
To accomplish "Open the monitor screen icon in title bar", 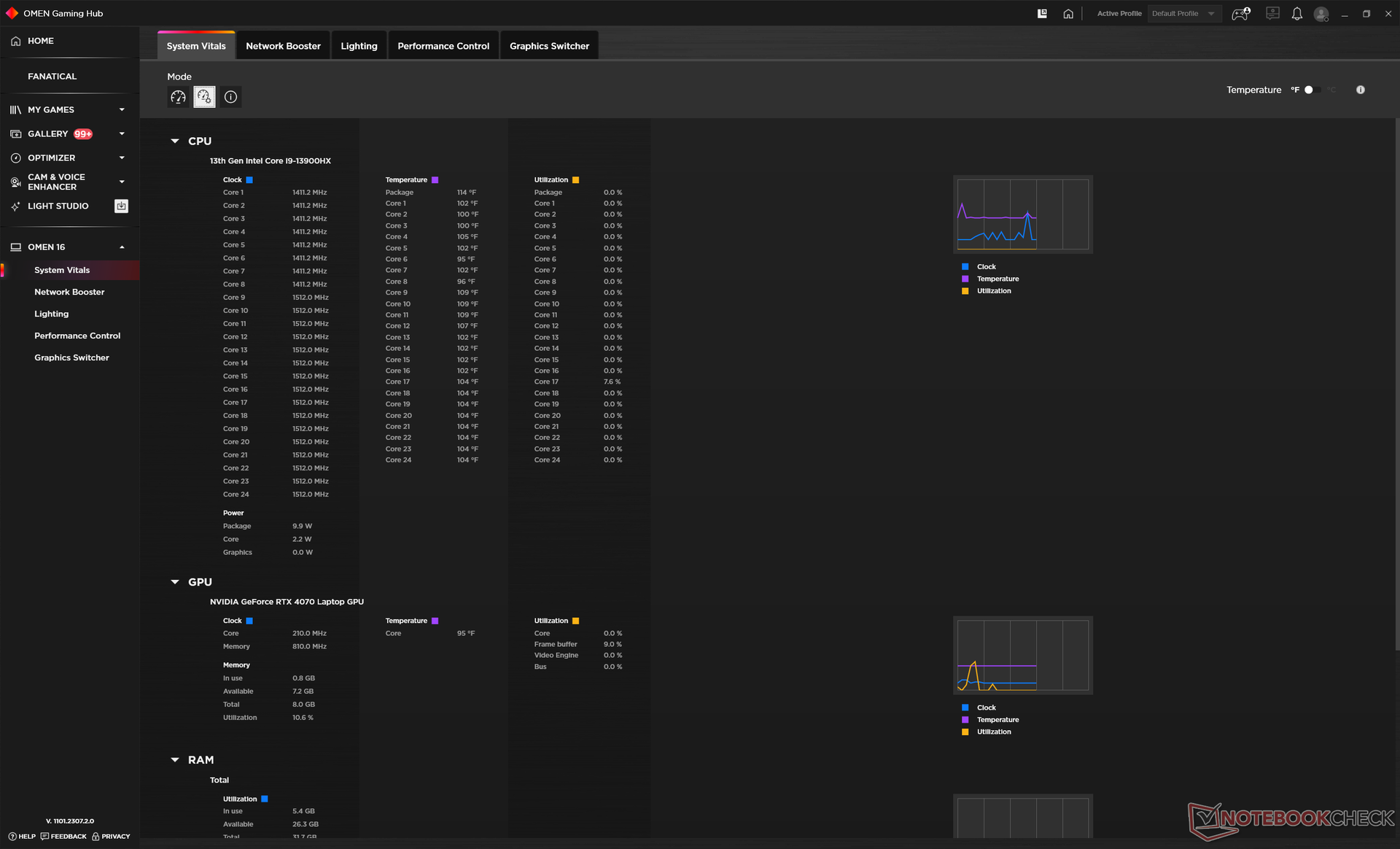I will tap(1272, 13).
